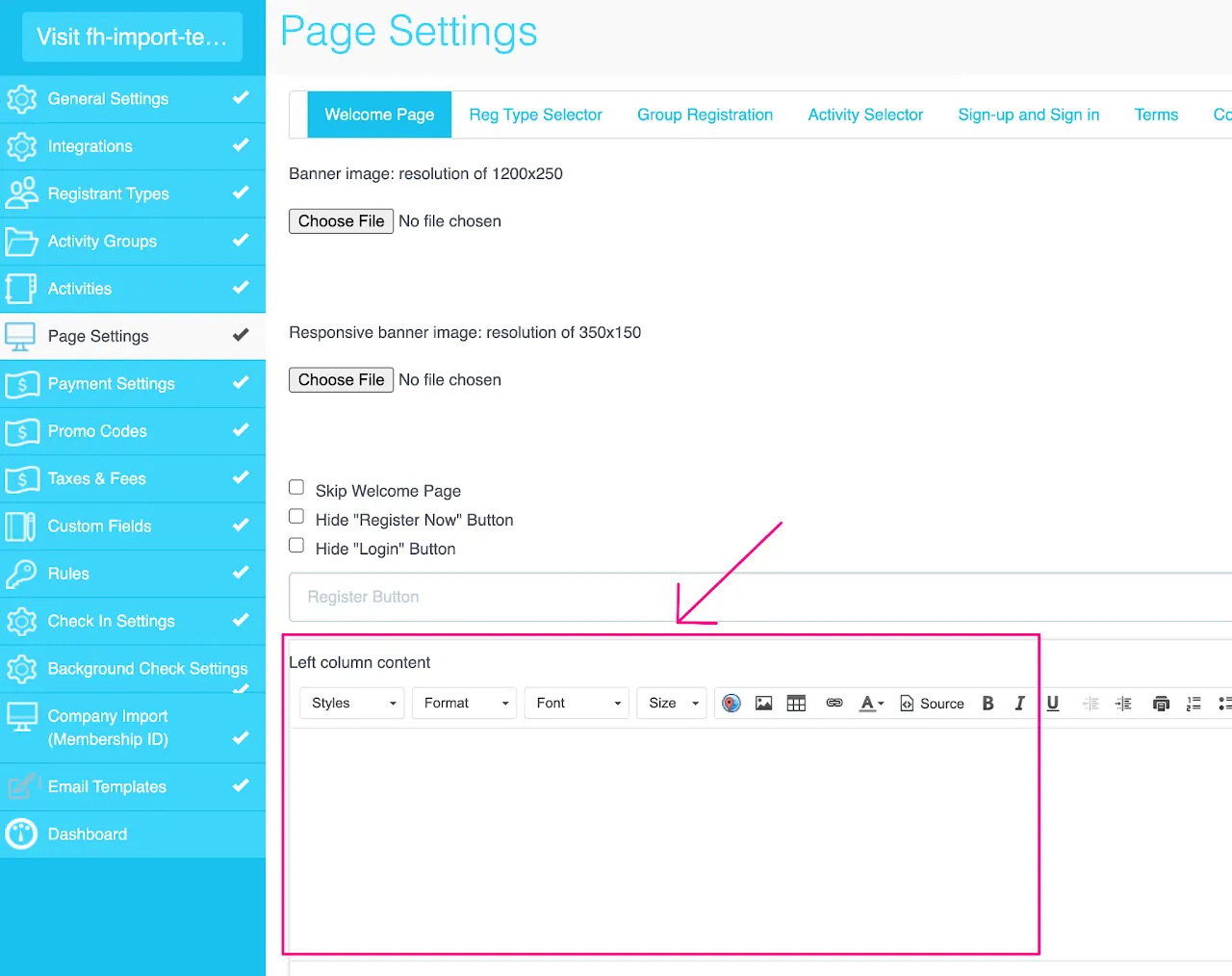Click the increase indent icon

tap(1123, 704)
